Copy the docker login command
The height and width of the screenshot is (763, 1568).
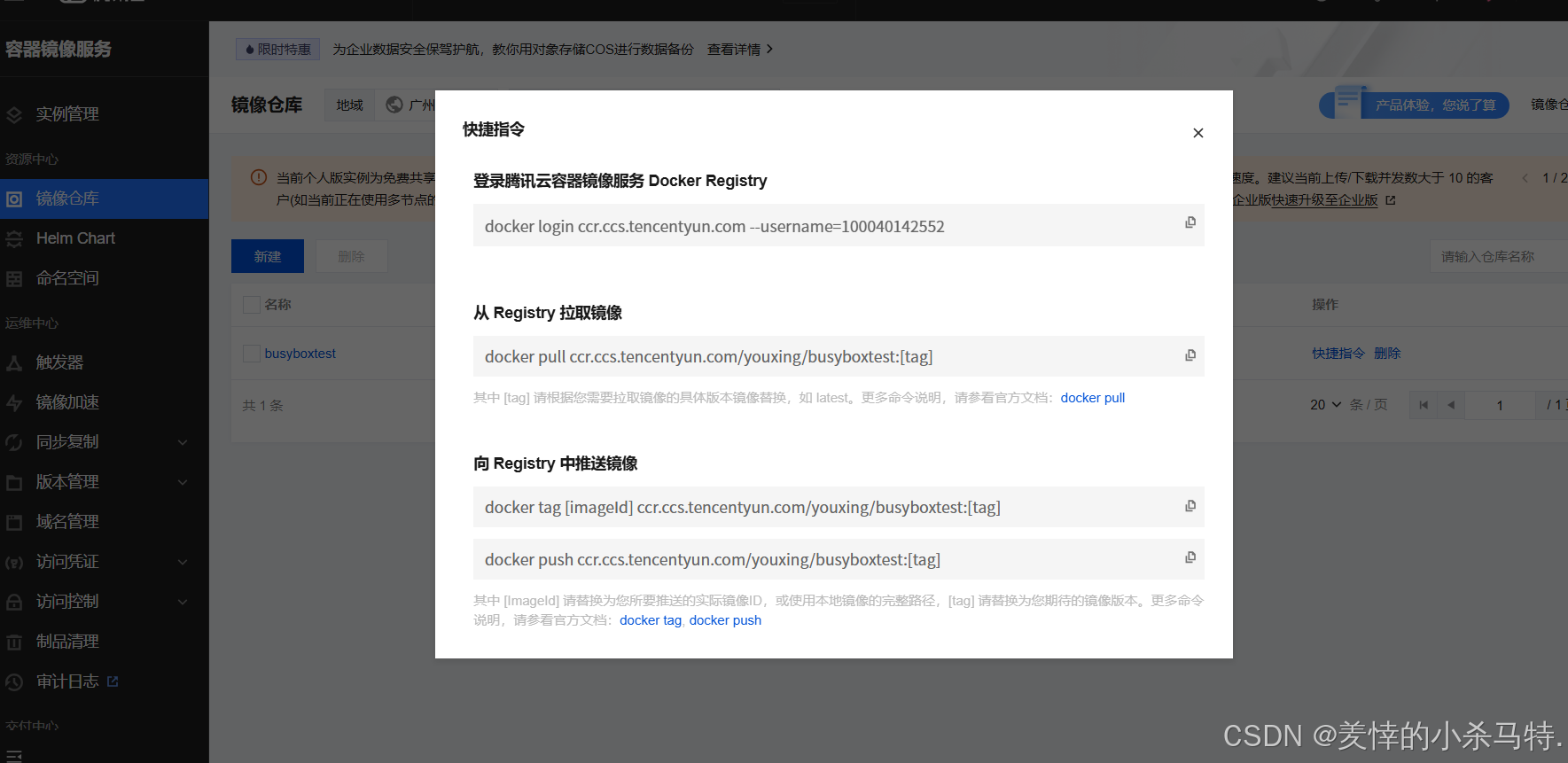[1190, 222]
